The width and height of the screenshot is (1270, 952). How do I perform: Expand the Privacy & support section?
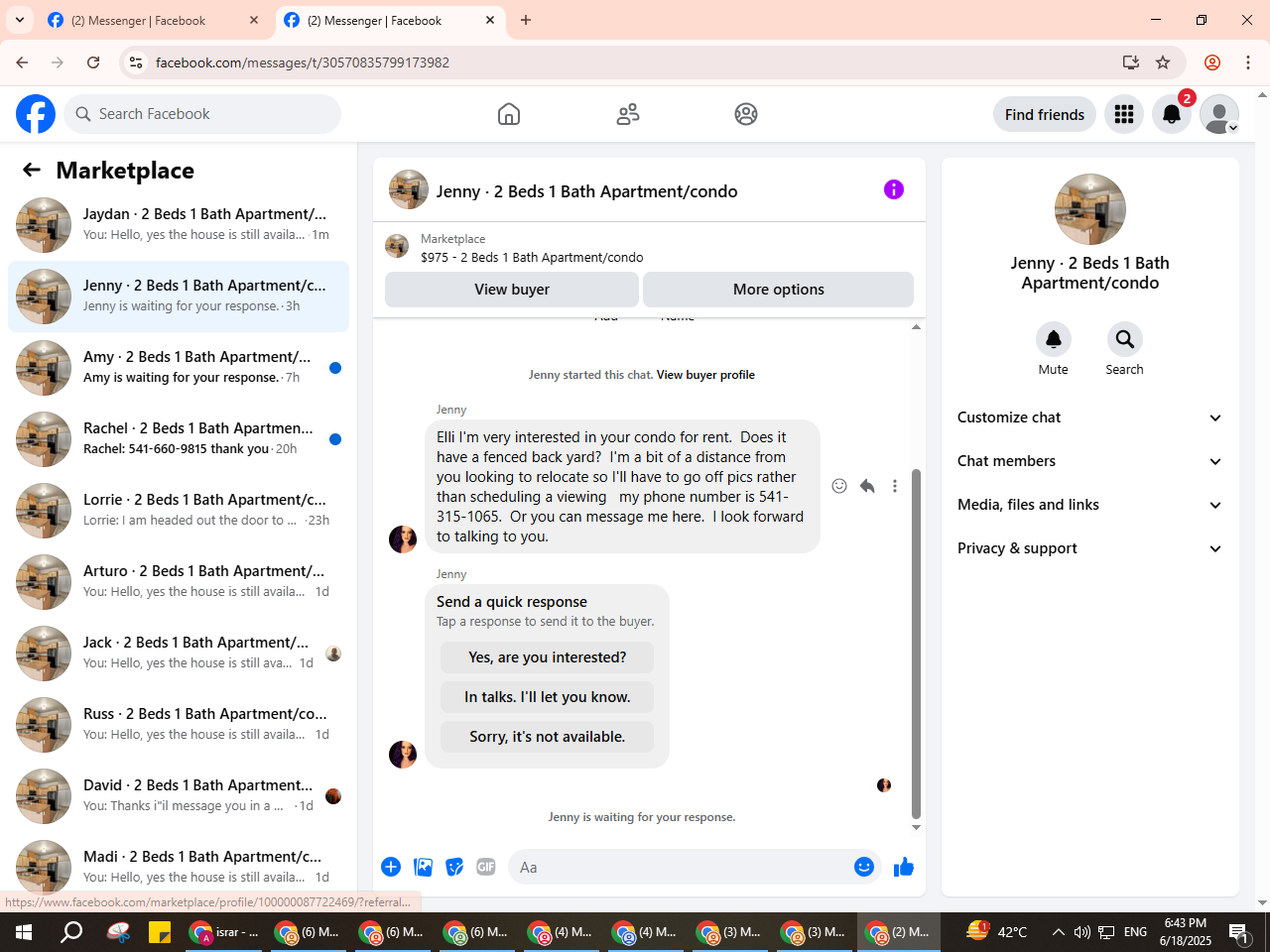(x=1090, y=548)
